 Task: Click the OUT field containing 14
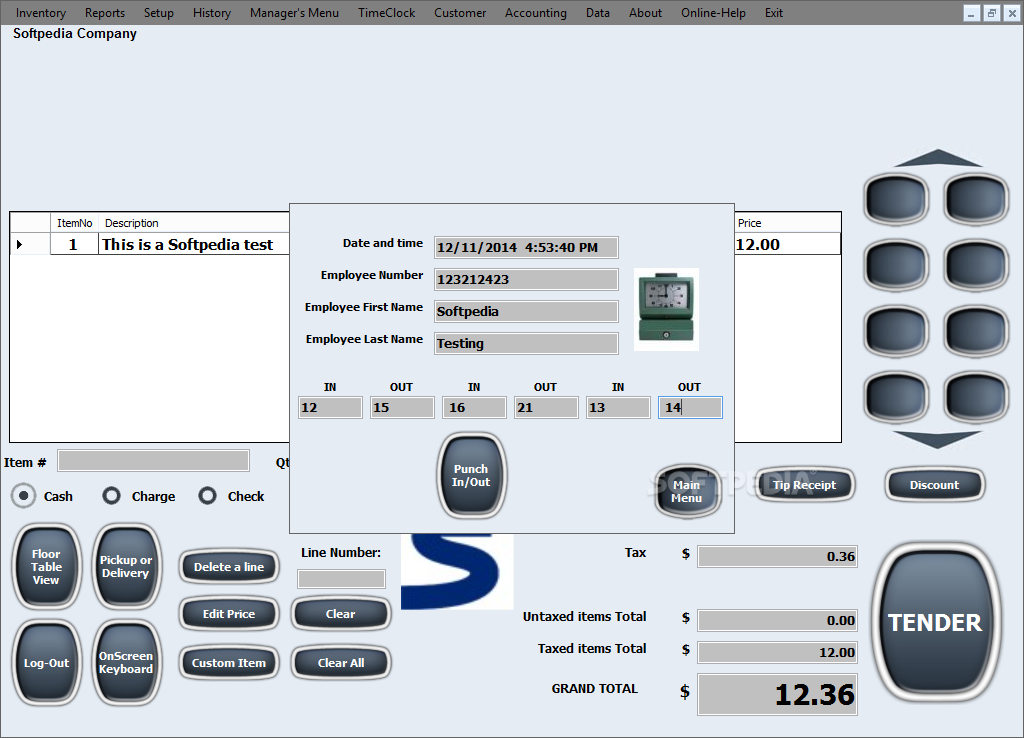[x=690, y=408]
